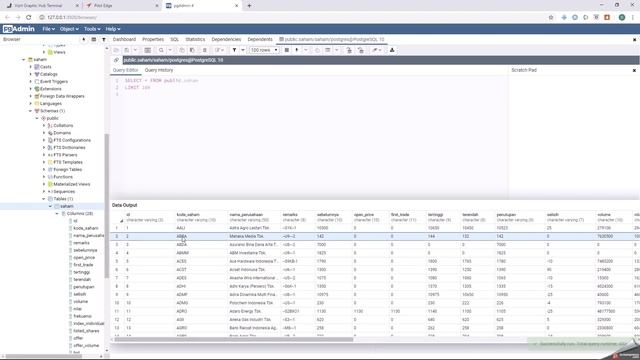
Task: Click the Save Data Changes icon
Action: [148, 50]
